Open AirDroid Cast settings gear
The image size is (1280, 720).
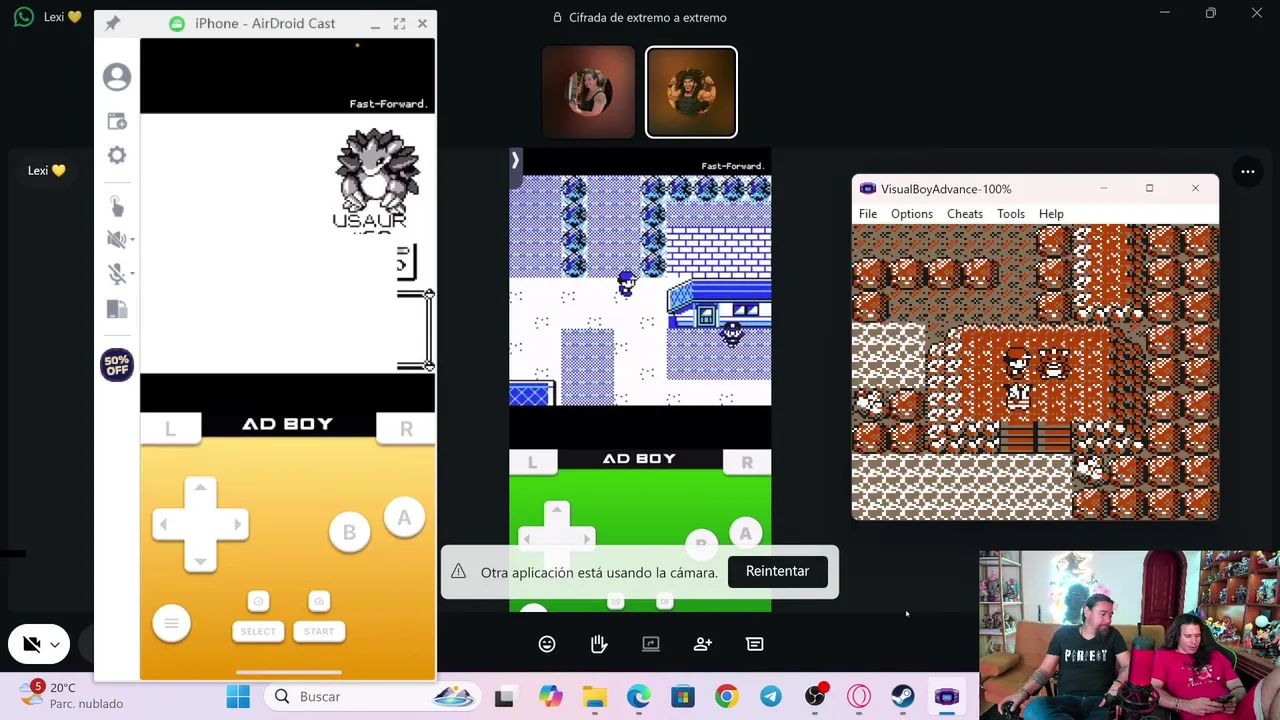click(x=117, y=155)
